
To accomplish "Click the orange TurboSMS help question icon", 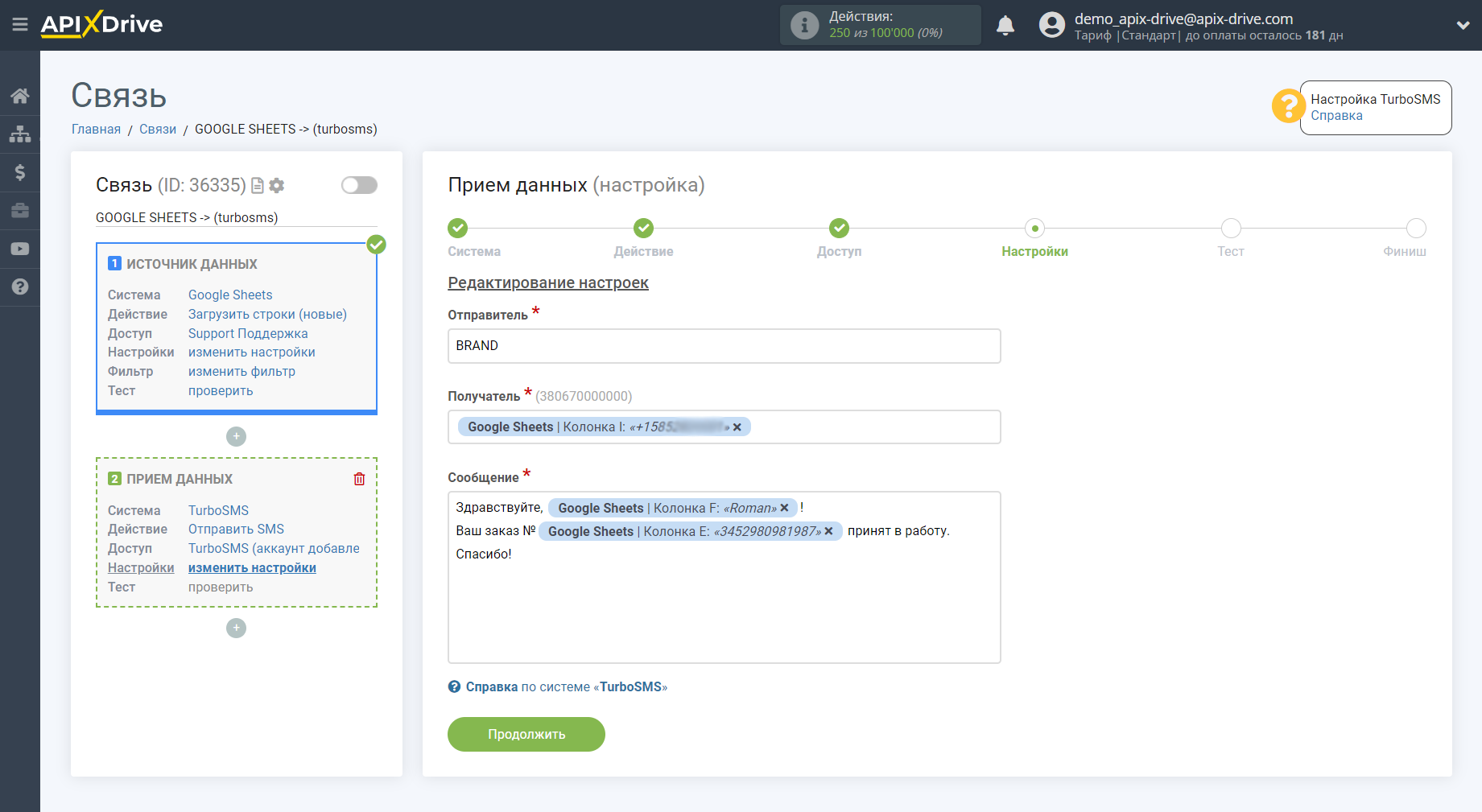I will [1288, 106].
